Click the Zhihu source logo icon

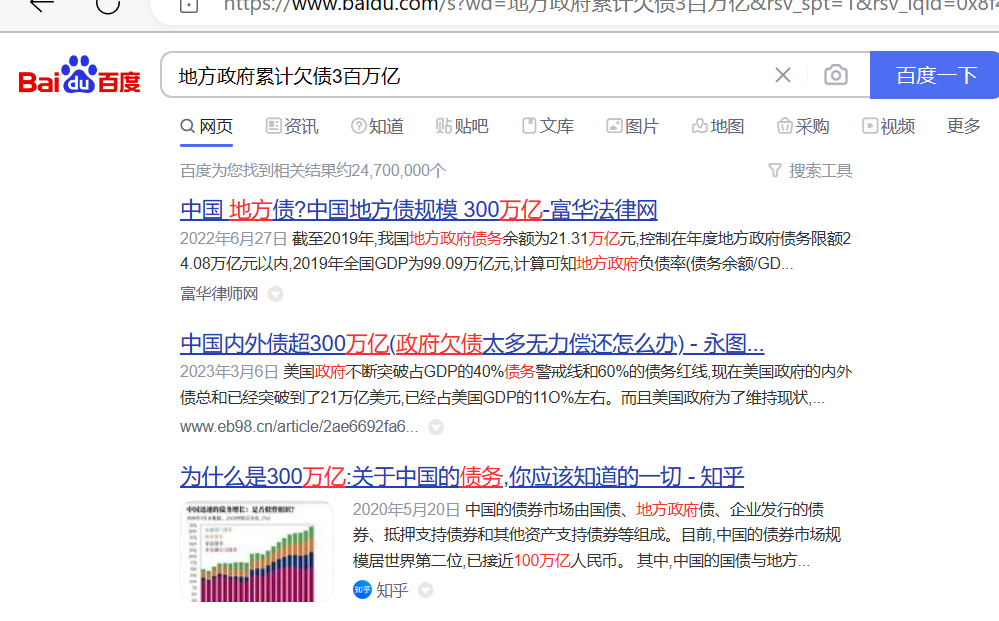[362, 590]
